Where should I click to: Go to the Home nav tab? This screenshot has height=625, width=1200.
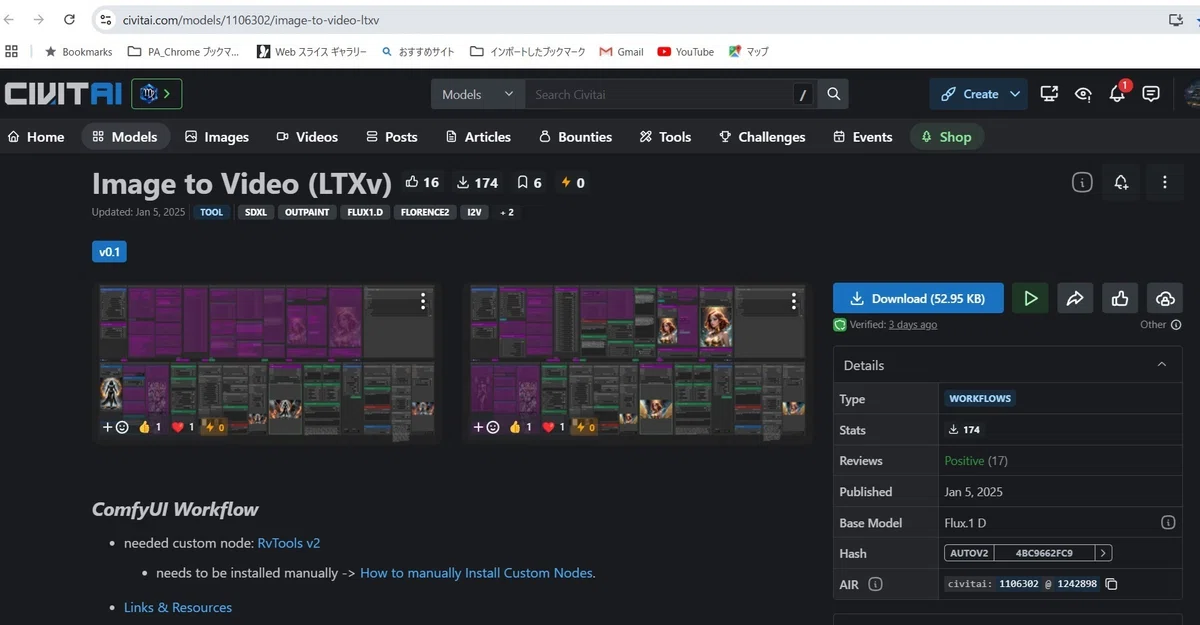pos(36,137)
